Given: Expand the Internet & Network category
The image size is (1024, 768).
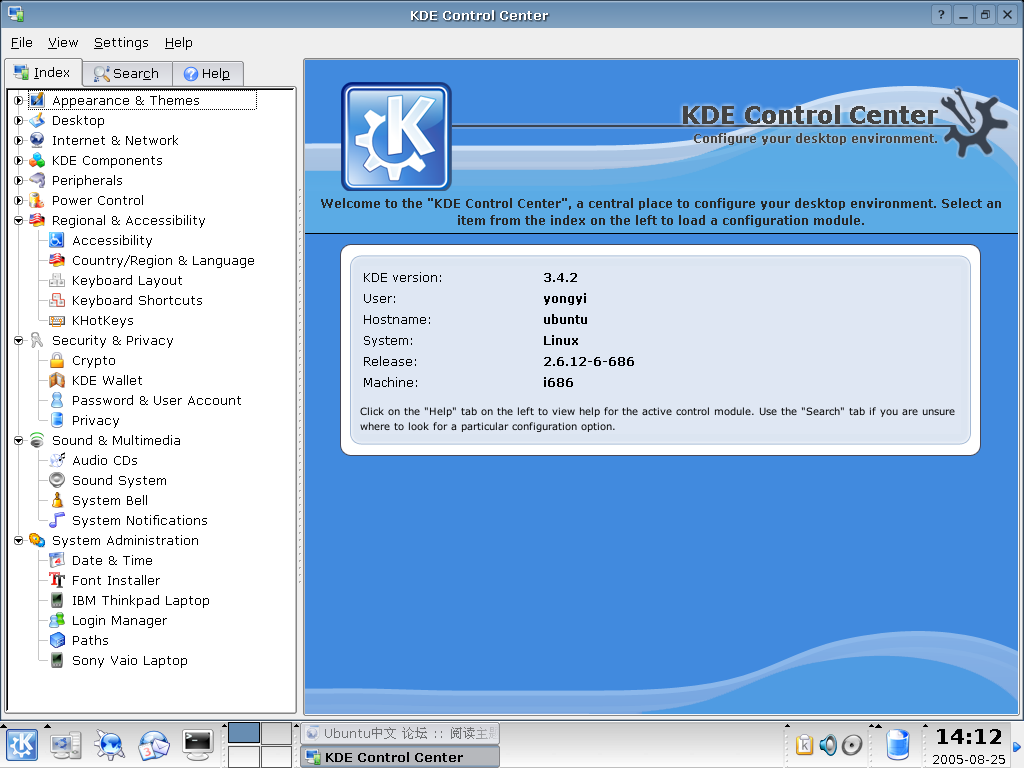Looking at the screenshot, I should coord(18,140).
